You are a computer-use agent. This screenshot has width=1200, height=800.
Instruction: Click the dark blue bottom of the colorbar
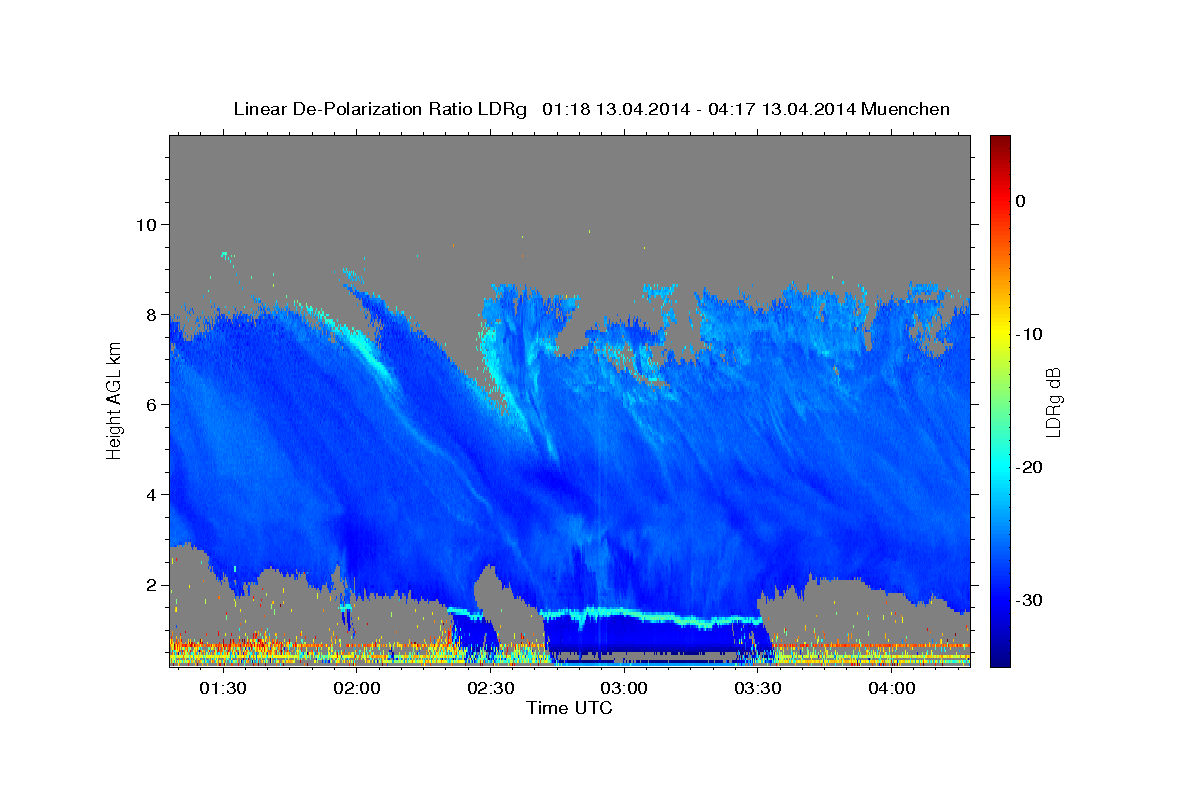[x=1000, y=658]
